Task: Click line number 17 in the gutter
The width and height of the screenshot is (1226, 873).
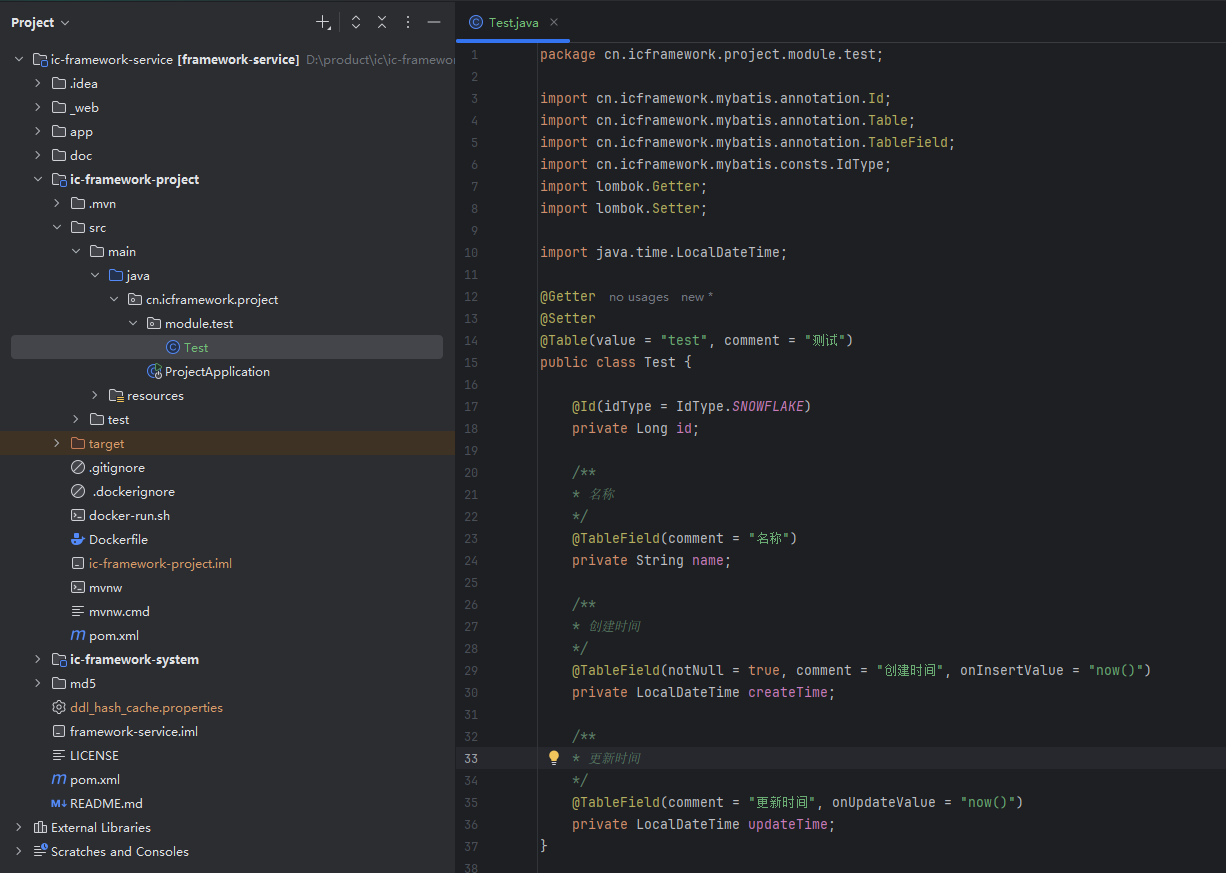Action: coord(471,407)
